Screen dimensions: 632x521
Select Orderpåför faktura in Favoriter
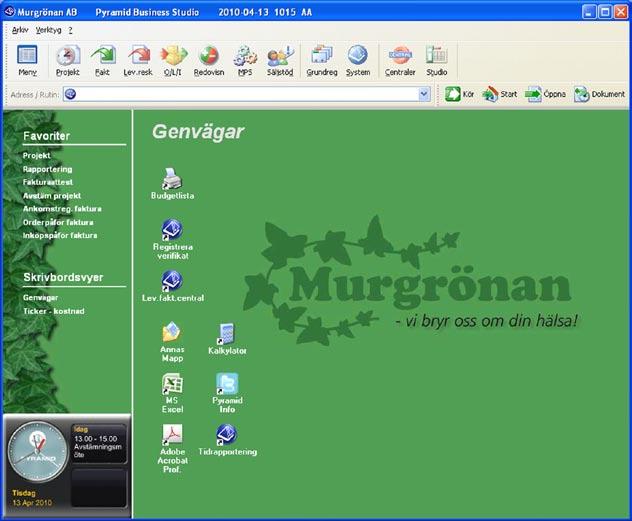58,222
